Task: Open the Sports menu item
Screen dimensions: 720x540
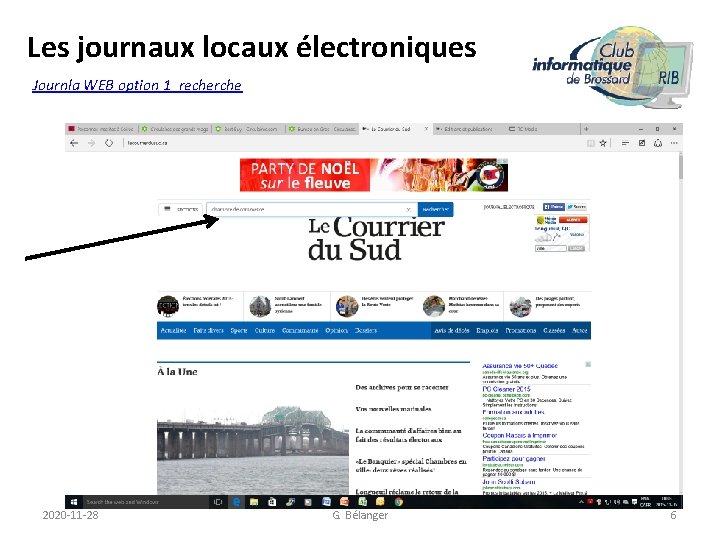Action: click(x=239, y=331)
